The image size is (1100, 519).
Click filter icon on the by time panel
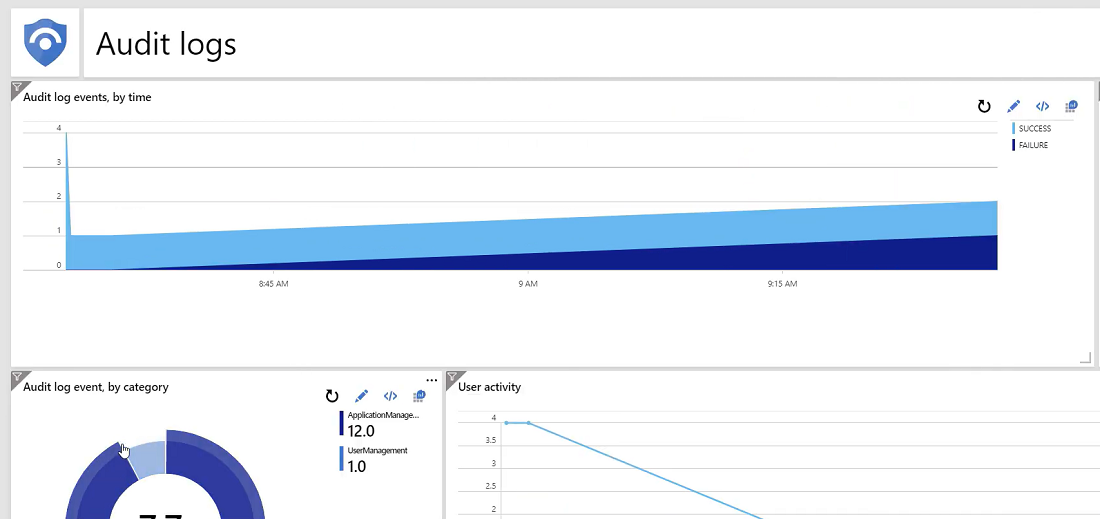(17, 88)
